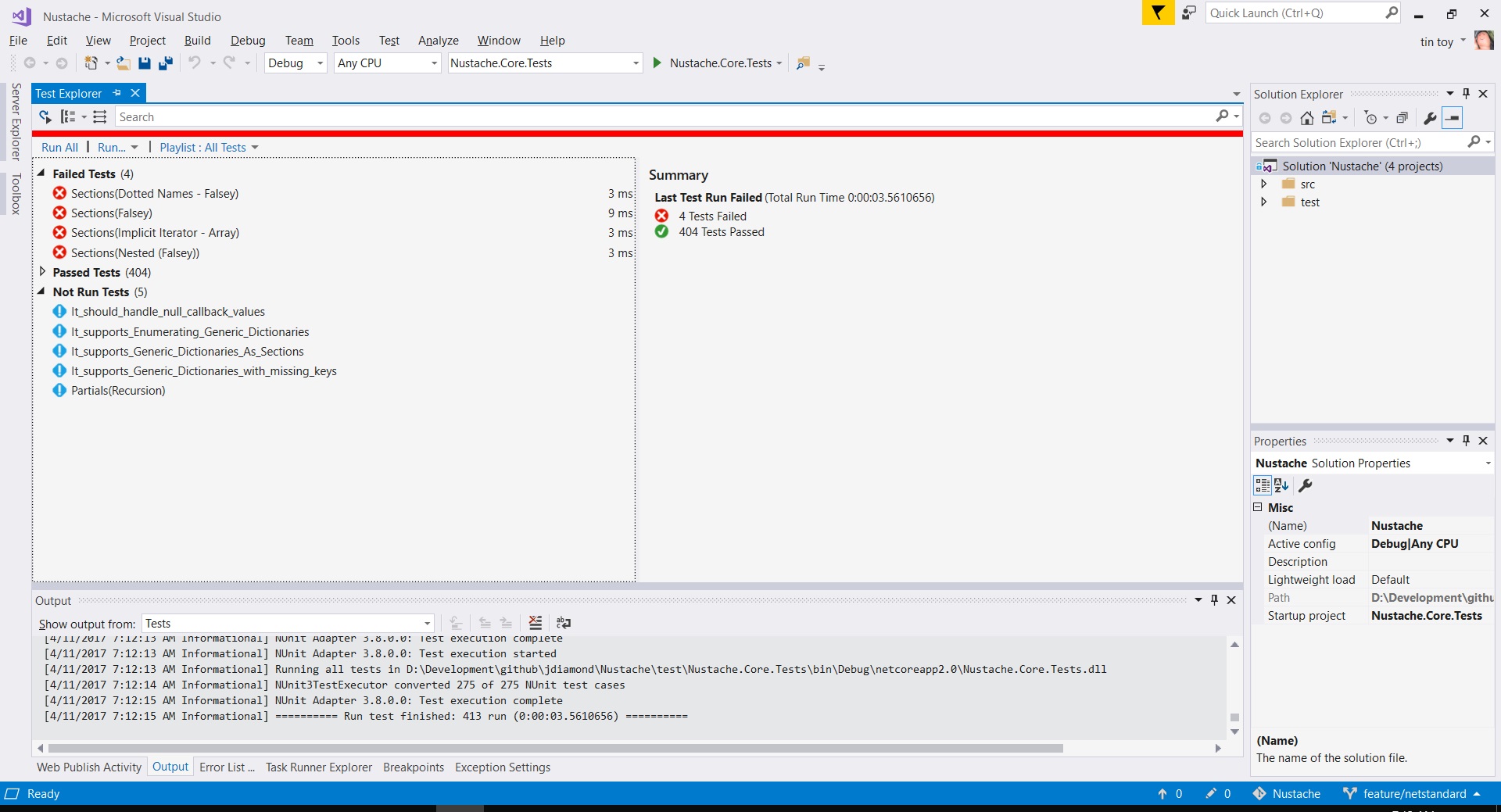The height and width of the screenshot is (812, 1501).
Task: Open the Group By icon in Test Explorer
Action: tap(69, 116)
